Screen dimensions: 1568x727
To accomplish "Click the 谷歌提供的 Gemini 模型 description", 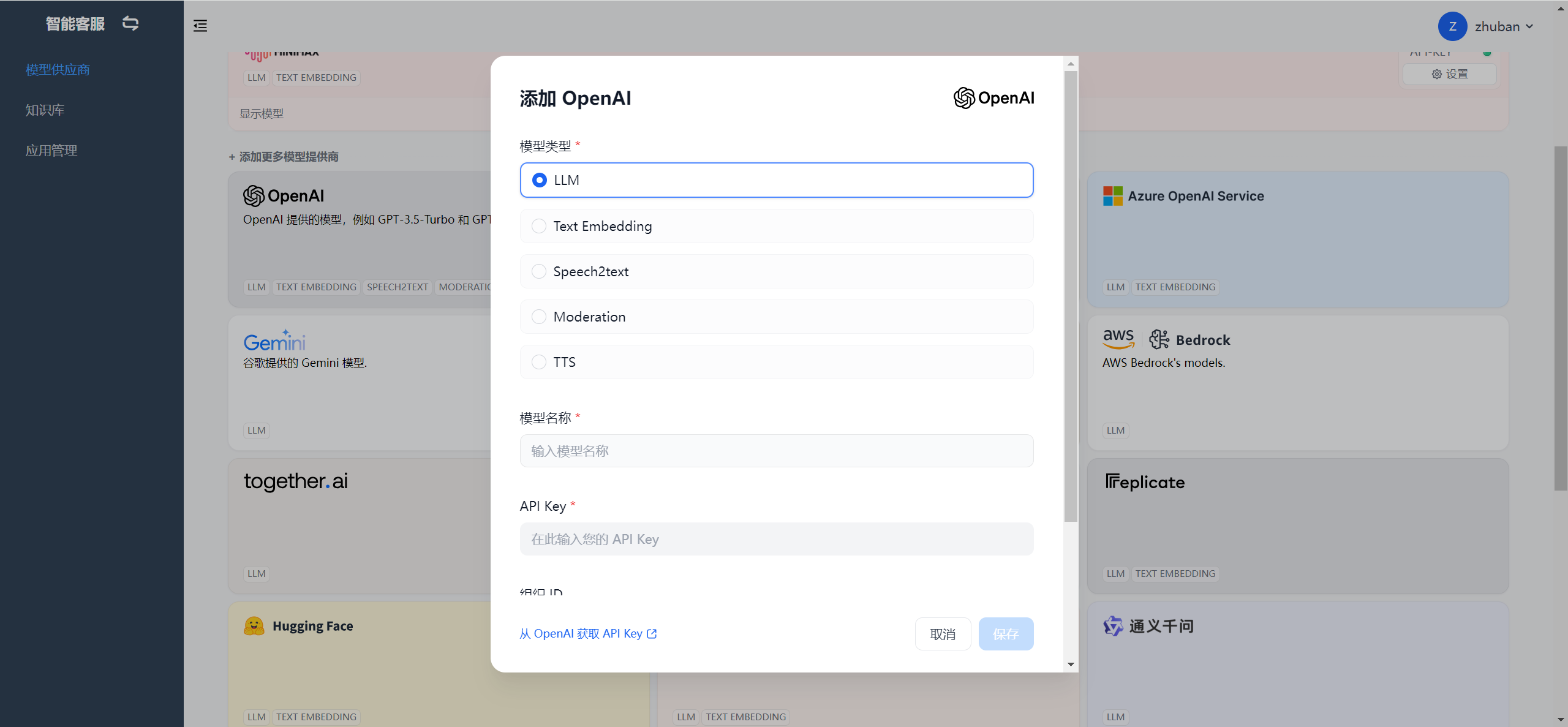I will pyautogui.click(x=305, y=363).
